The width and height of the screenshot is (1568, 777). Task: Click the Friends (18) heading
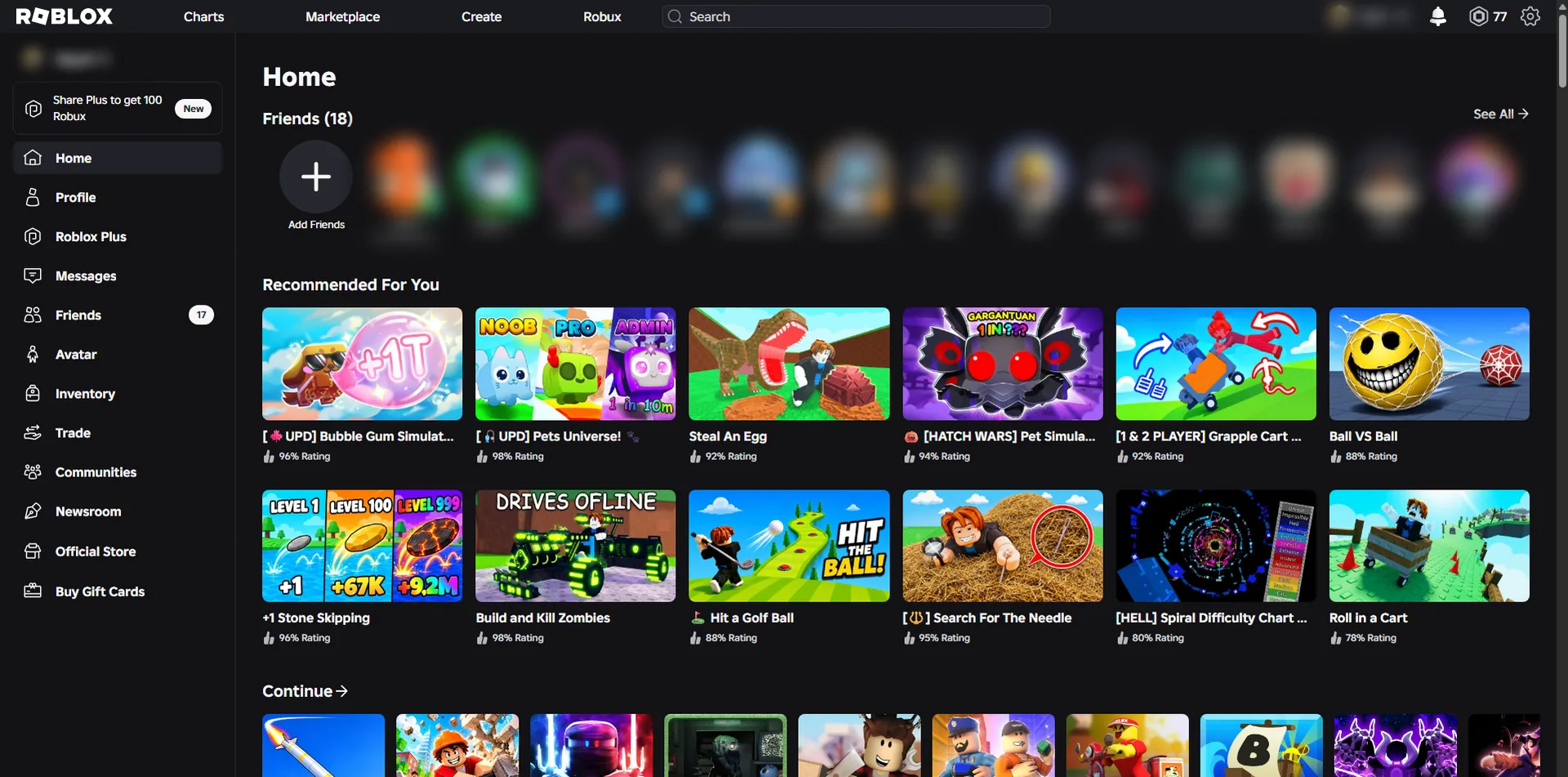(308, 118)
